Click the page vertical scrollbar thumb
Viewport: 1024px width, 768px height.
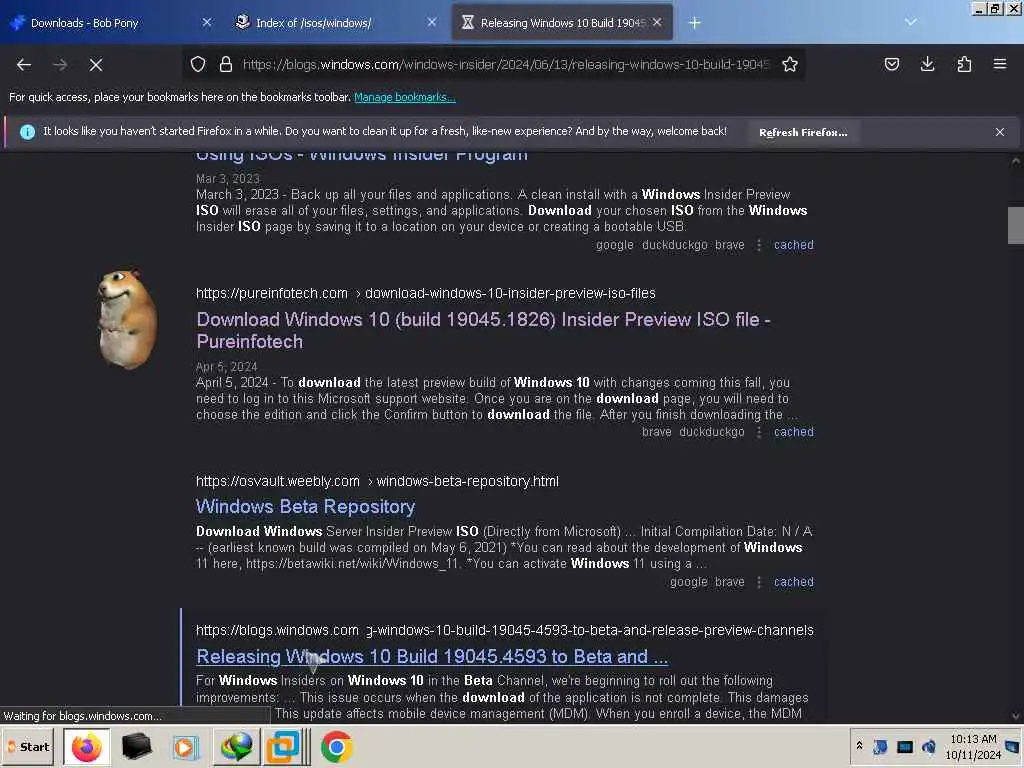(x=1015, y=225)
